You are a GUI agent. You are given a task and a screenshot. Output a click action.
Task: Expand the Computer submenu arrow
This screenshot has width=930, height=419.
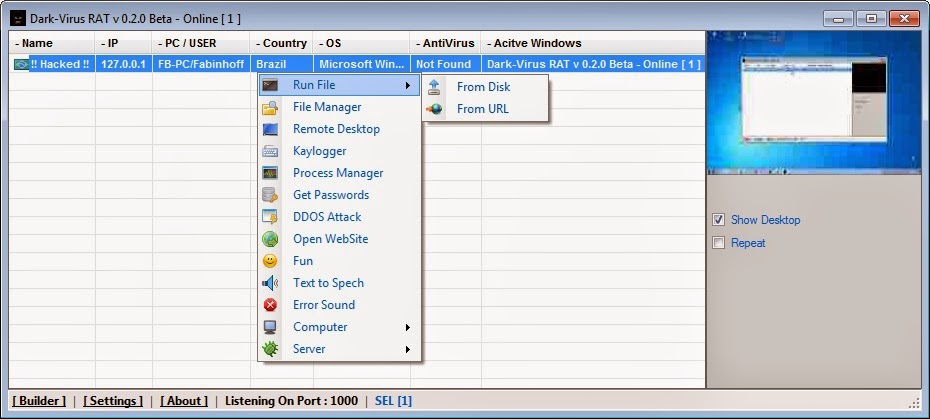point(407,328)
